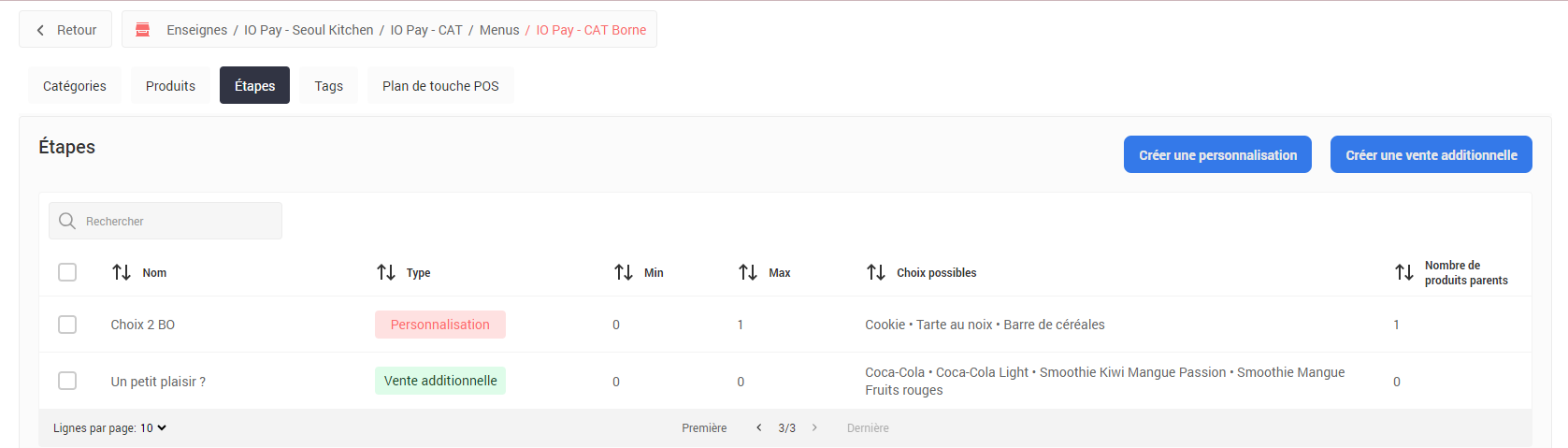1568x448 pixels.
Task: Open the Menus breadcrumb link
Action: (499, 30)
